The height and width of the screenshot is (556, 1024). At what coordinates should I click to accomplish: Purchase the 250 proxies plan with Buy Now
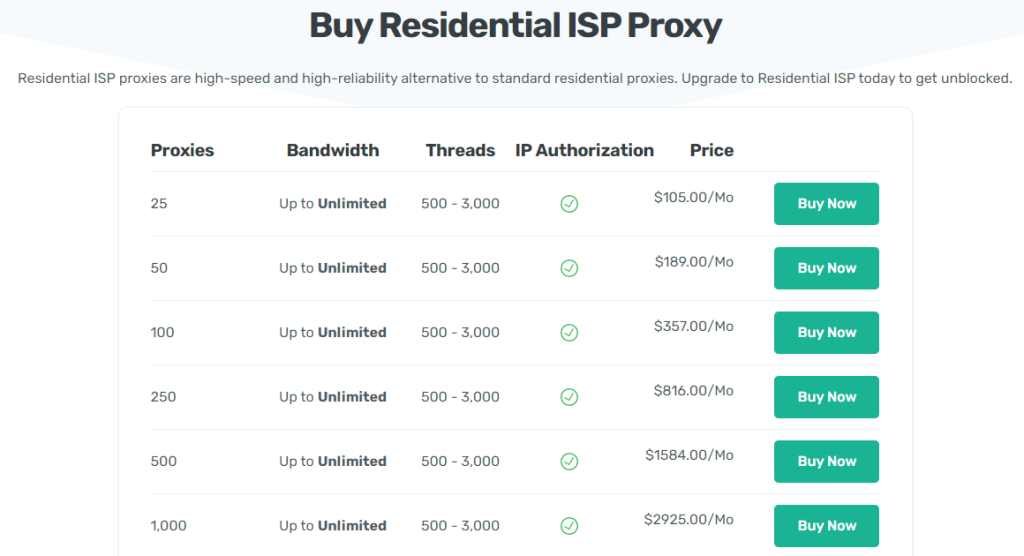826,397
